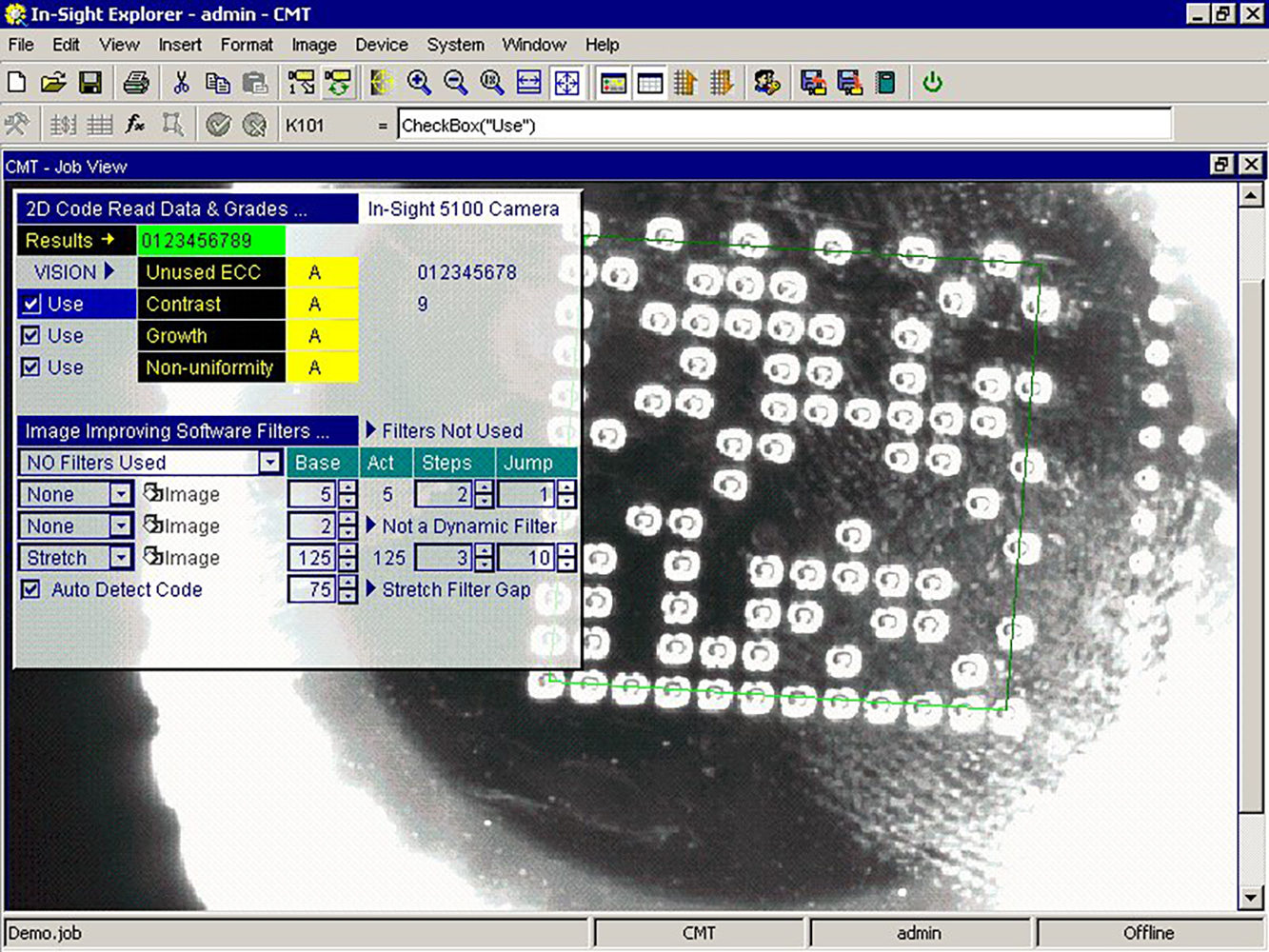Toggle Live acquisition icon with green arrows
The image size is (1269, 952).
338,83
